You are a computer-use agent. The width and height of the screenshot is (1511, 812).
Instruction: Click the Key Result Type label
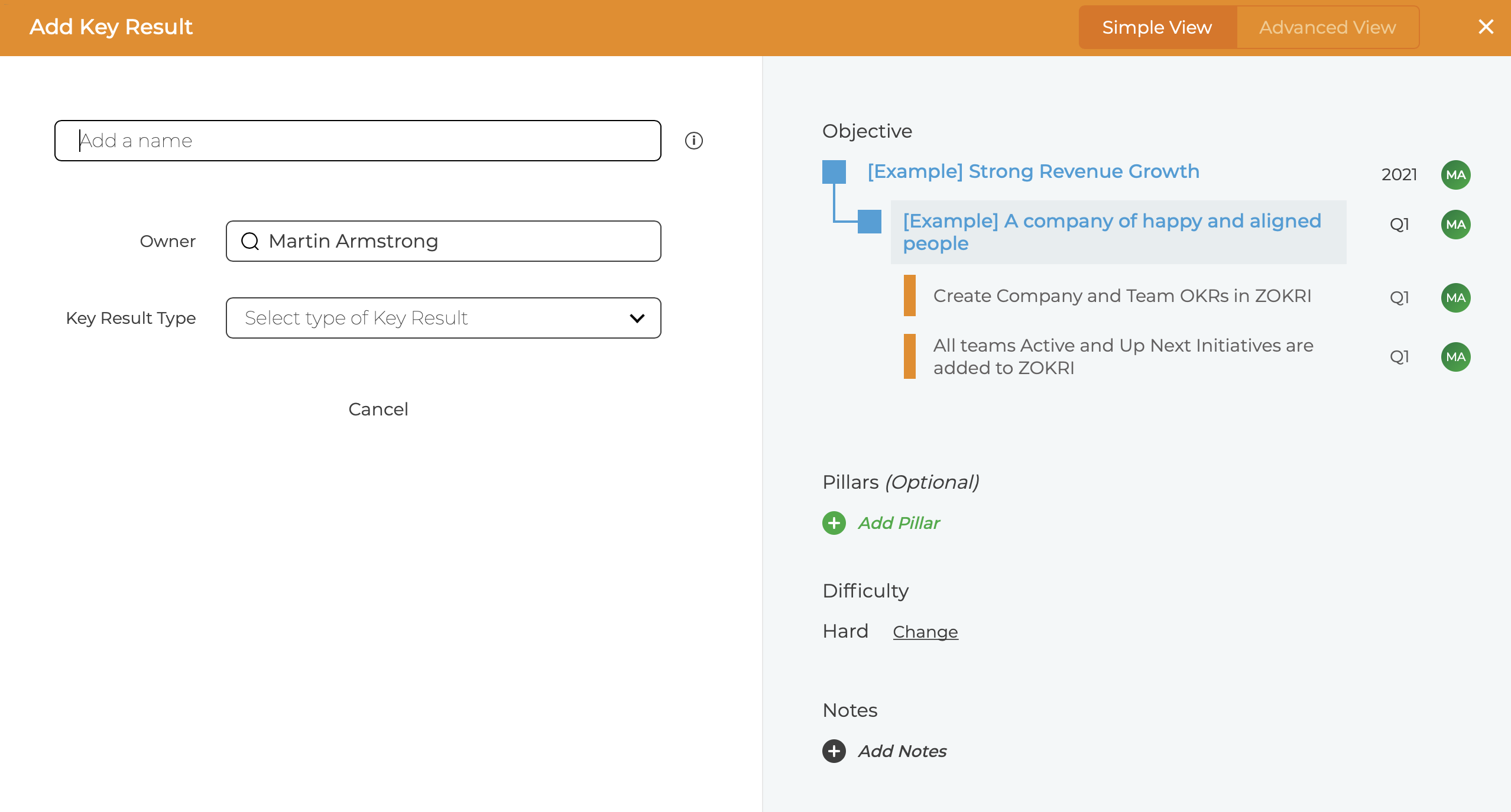click(131, 318)
